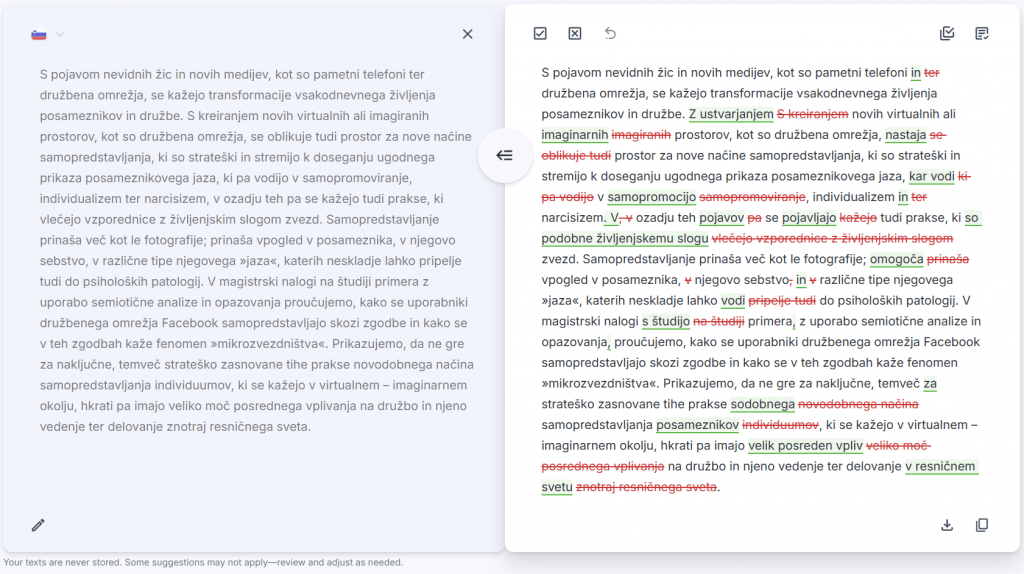Accept all suggestions with the checkmark icon
1024x574 pixels.
click(x=540, y=34)
